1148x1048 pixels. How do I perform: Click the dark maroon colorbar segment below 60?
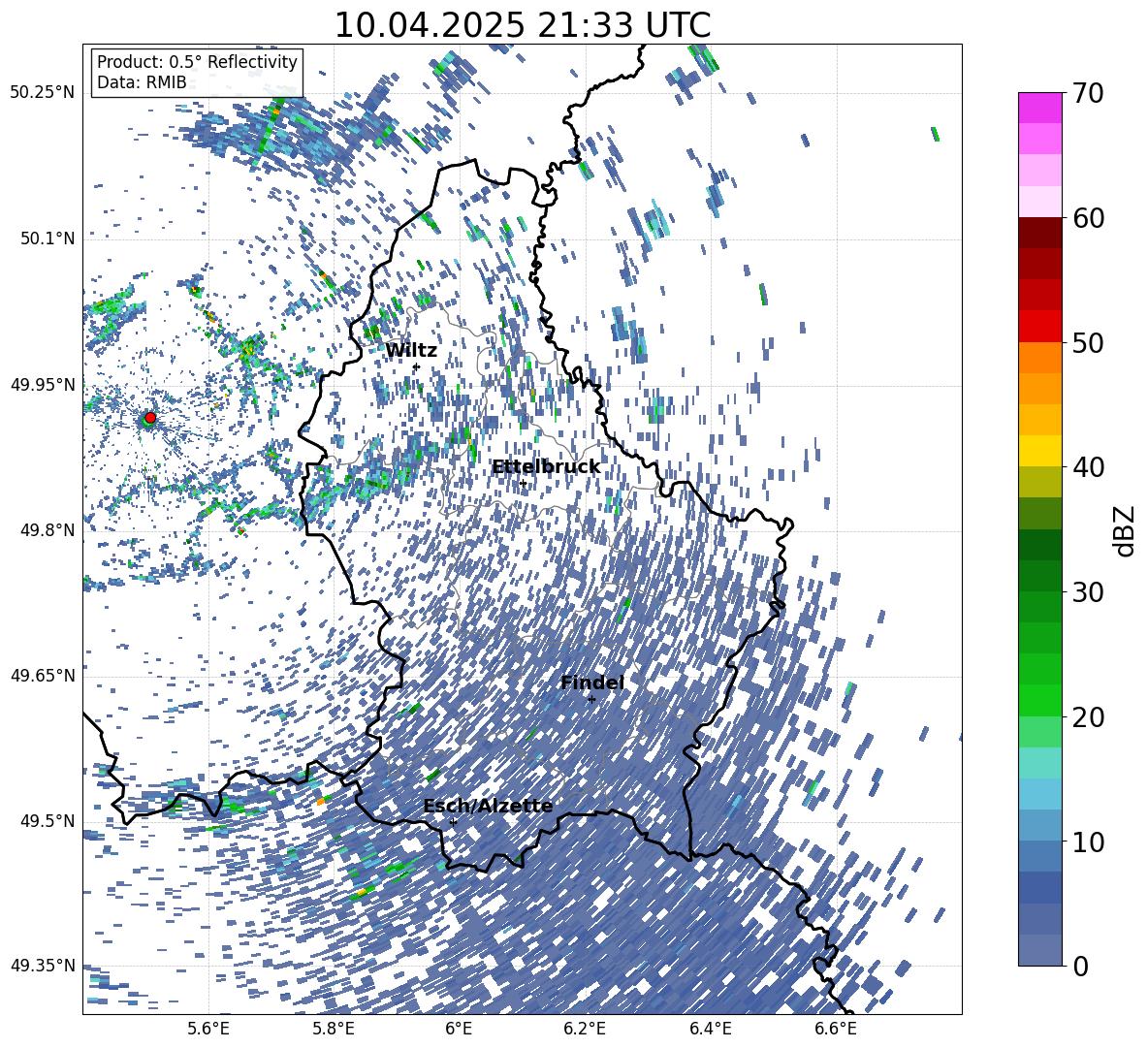[x=1039, y=233]
